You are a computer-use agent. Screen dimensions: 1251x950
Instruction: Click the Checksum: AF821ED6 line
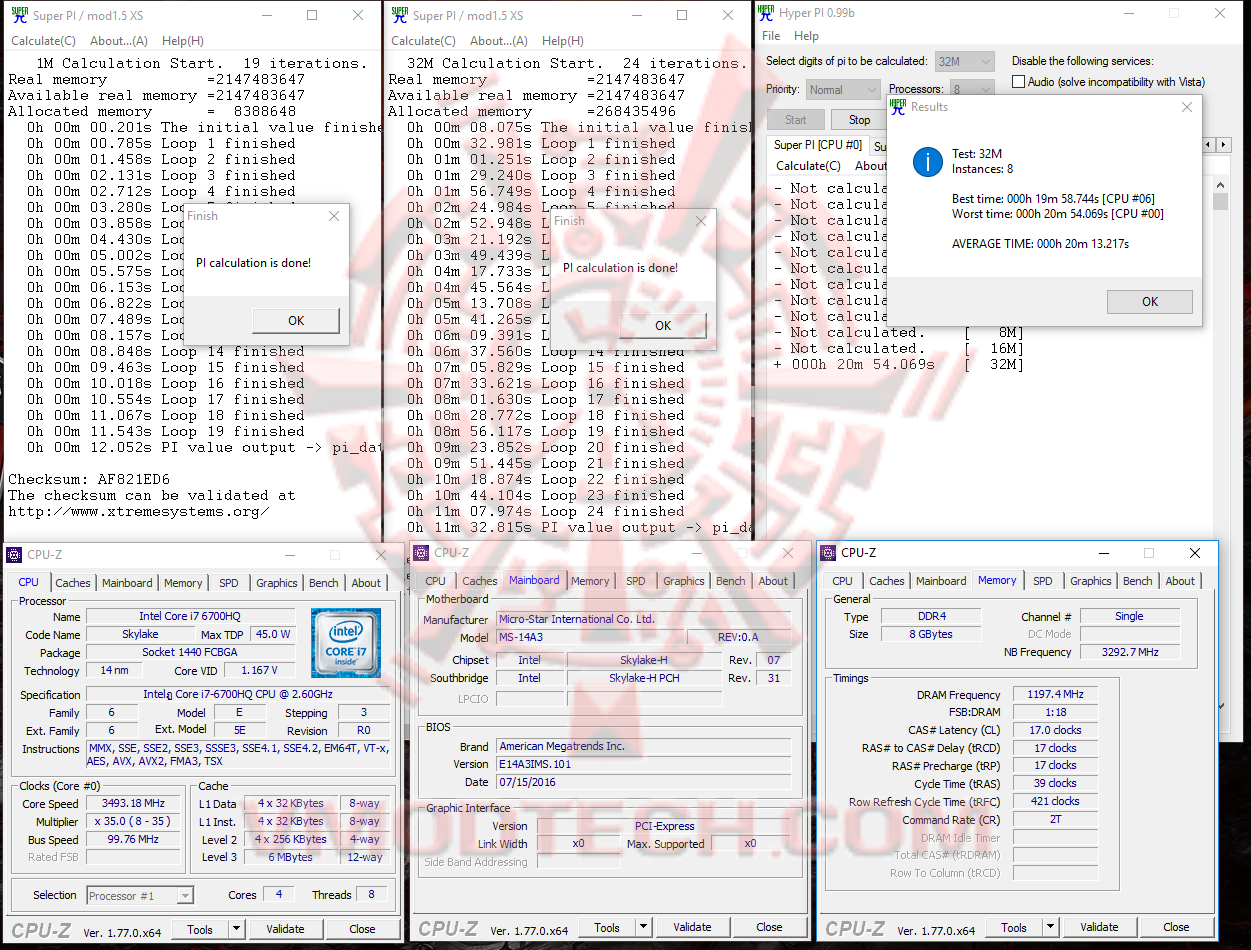pos(89,479)
